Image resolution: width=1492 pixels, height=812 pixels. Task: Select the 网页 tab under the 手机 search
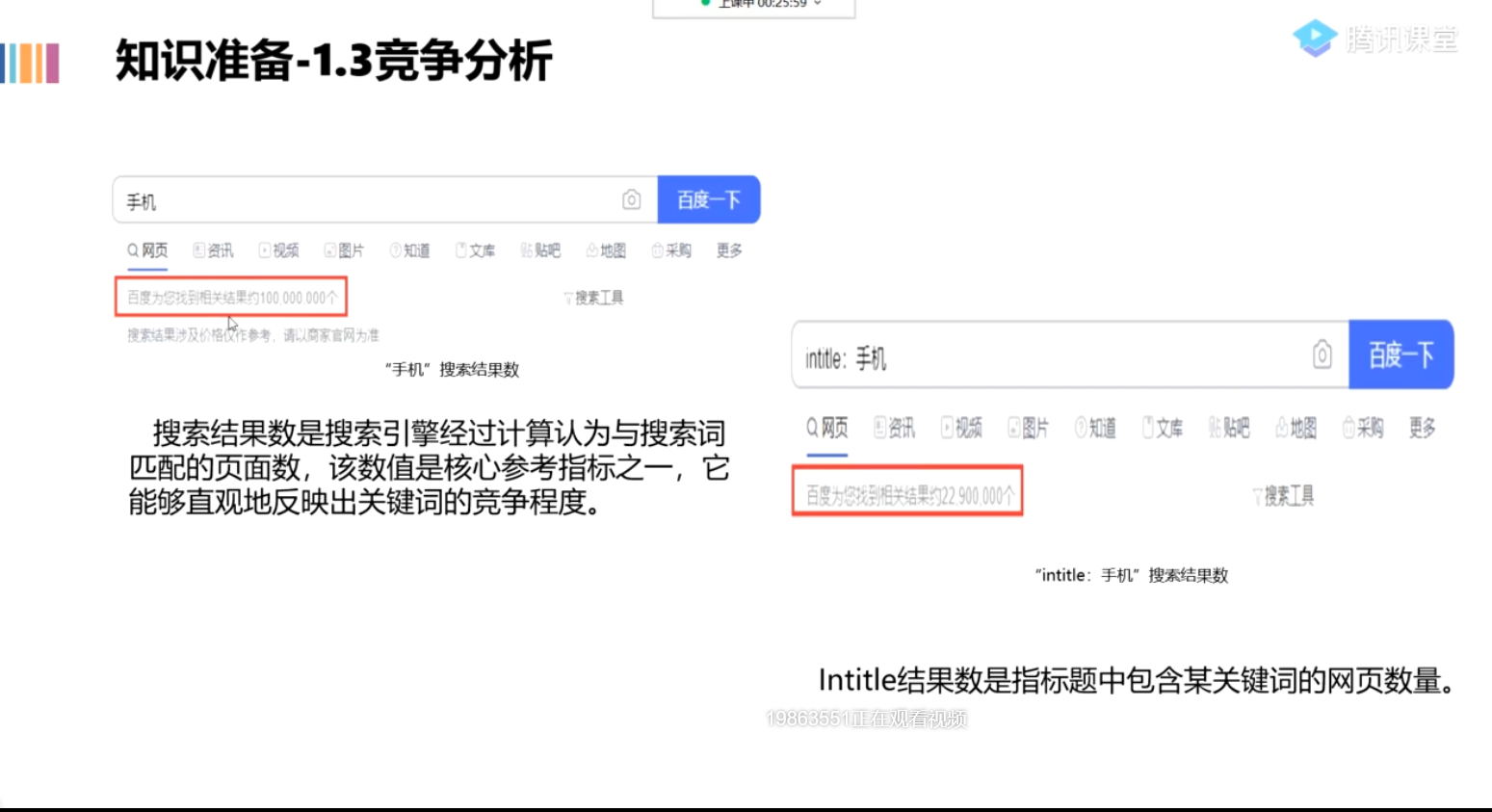pos(147,250)
